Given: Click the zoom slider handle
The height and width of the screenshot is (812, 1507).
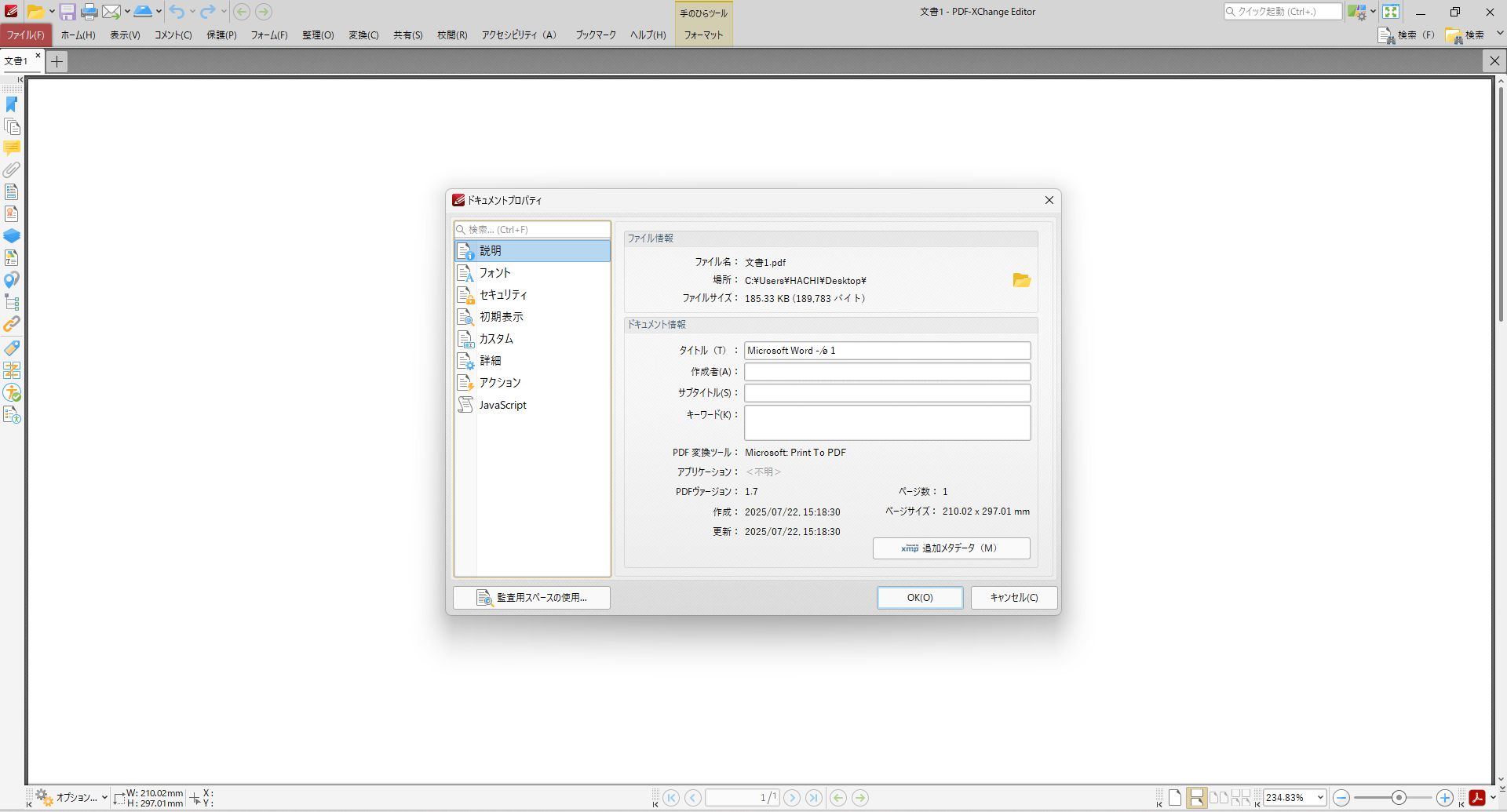Looking at the screenshot, I should 1398,798.
